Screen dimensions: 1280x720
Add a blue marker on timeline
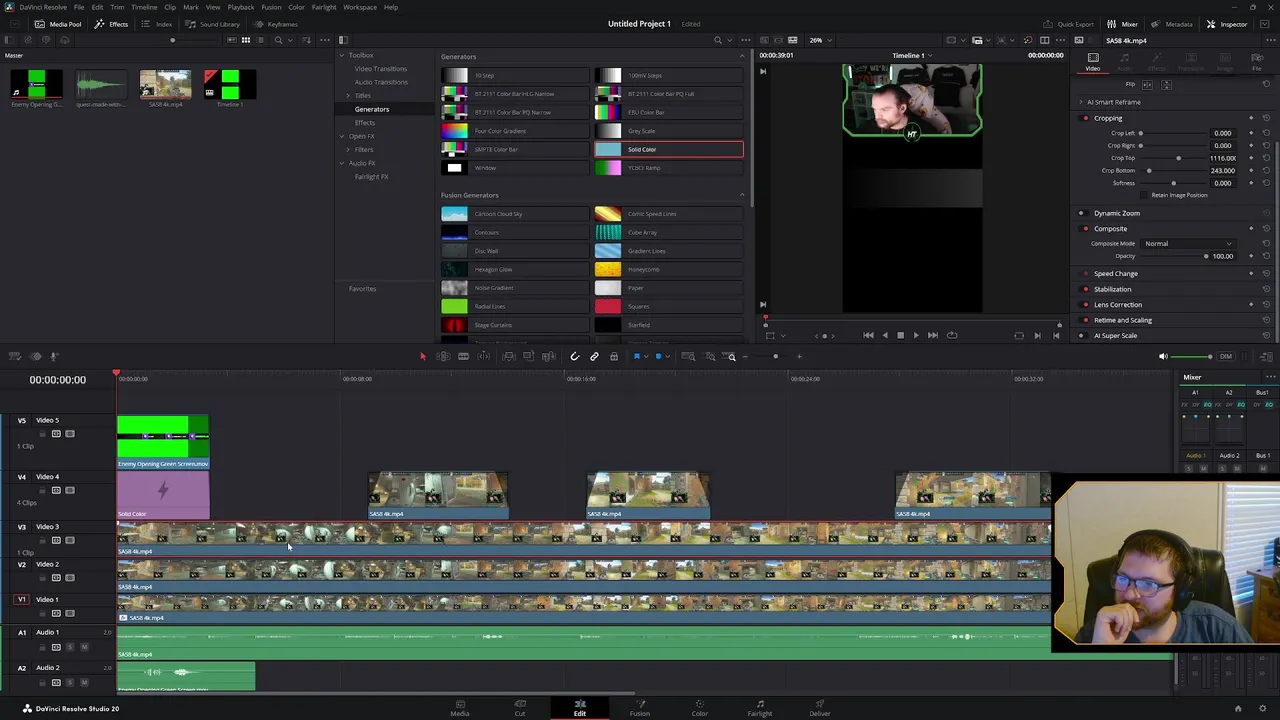[658, 356]
